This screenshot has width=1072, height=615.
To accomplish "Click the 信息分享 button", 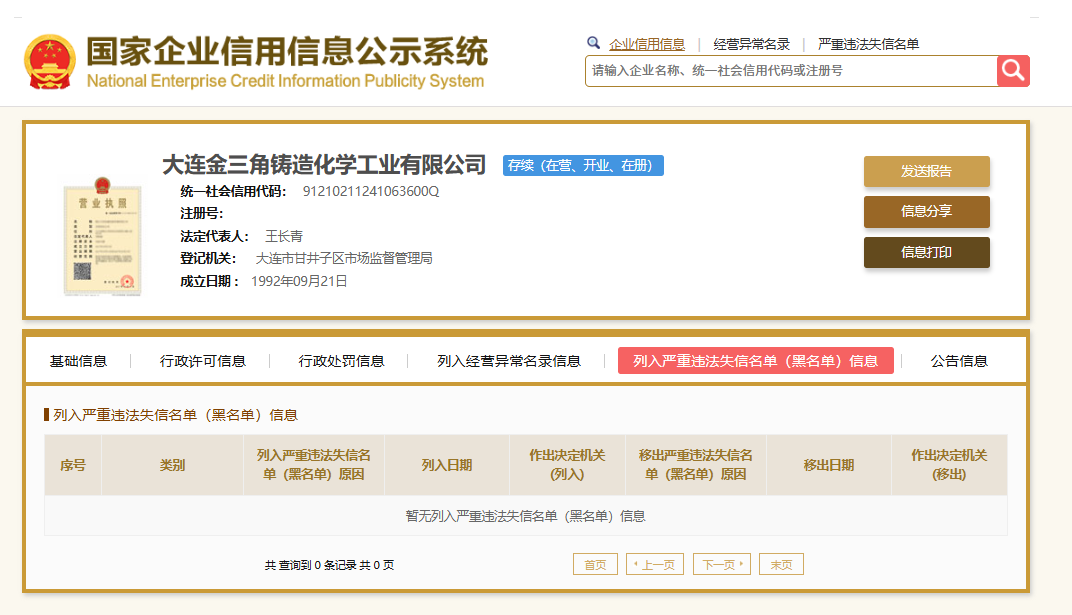I will click(x=926, y=211).
